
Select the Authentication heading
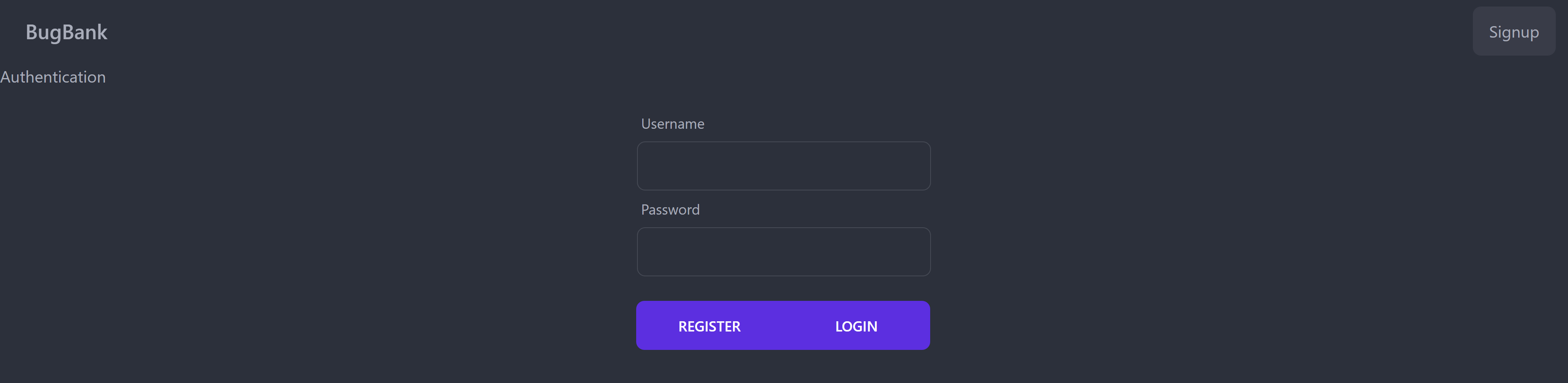pos(53,77)
